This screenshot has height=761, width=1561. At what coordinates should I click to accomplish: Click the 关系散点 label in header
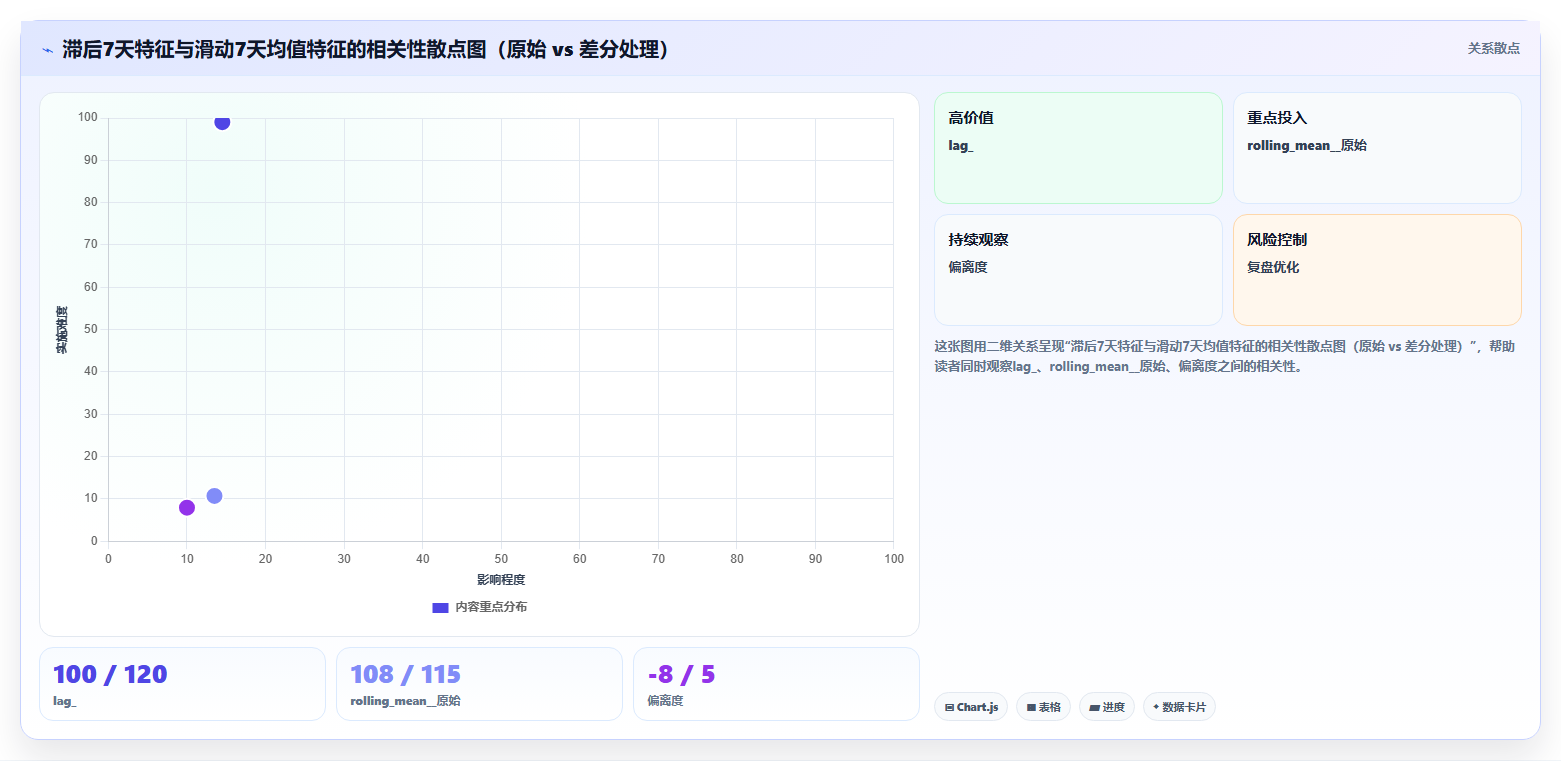pos(1493,48)
